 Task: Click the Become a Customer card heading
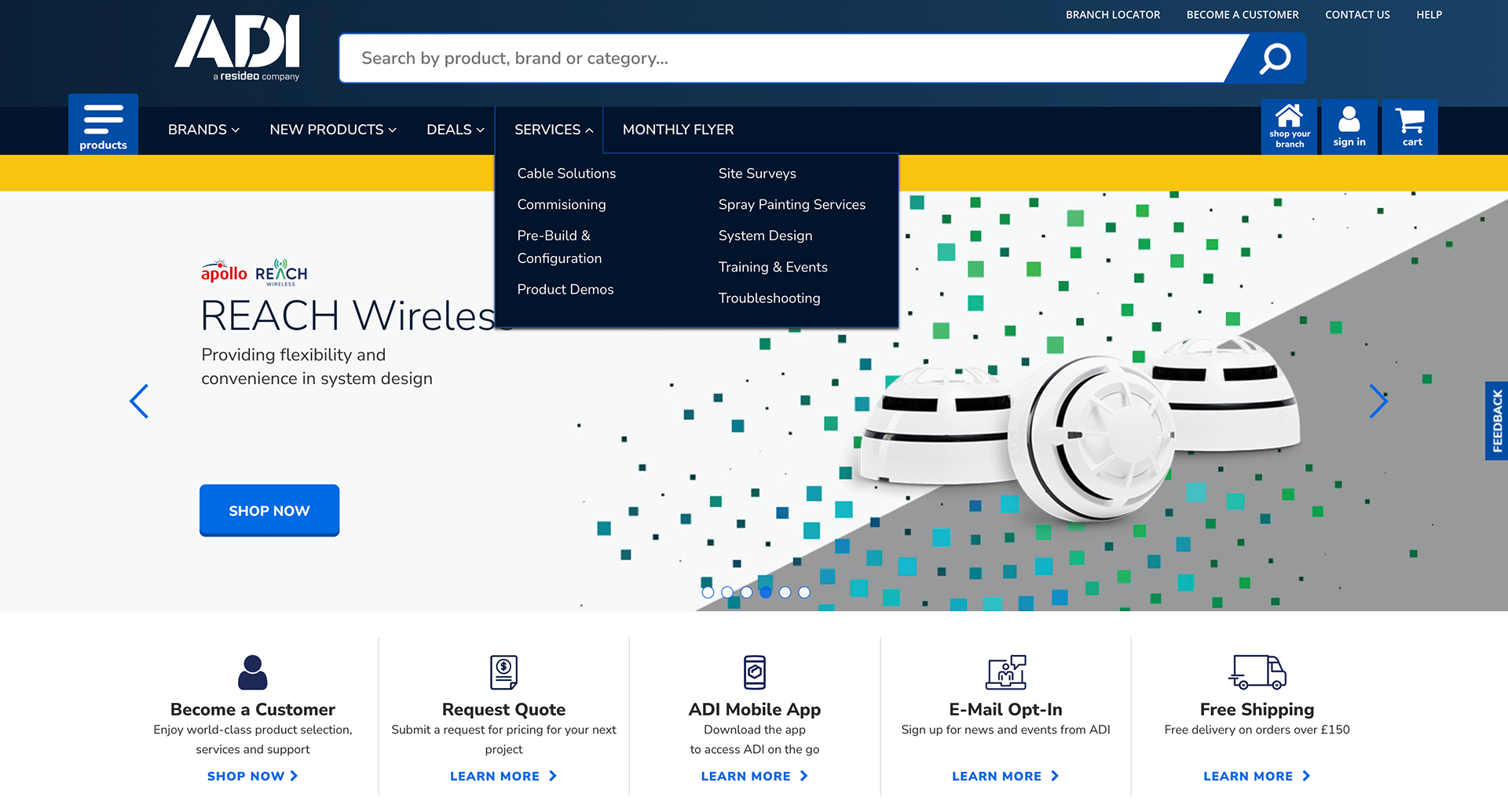point(253,709)
